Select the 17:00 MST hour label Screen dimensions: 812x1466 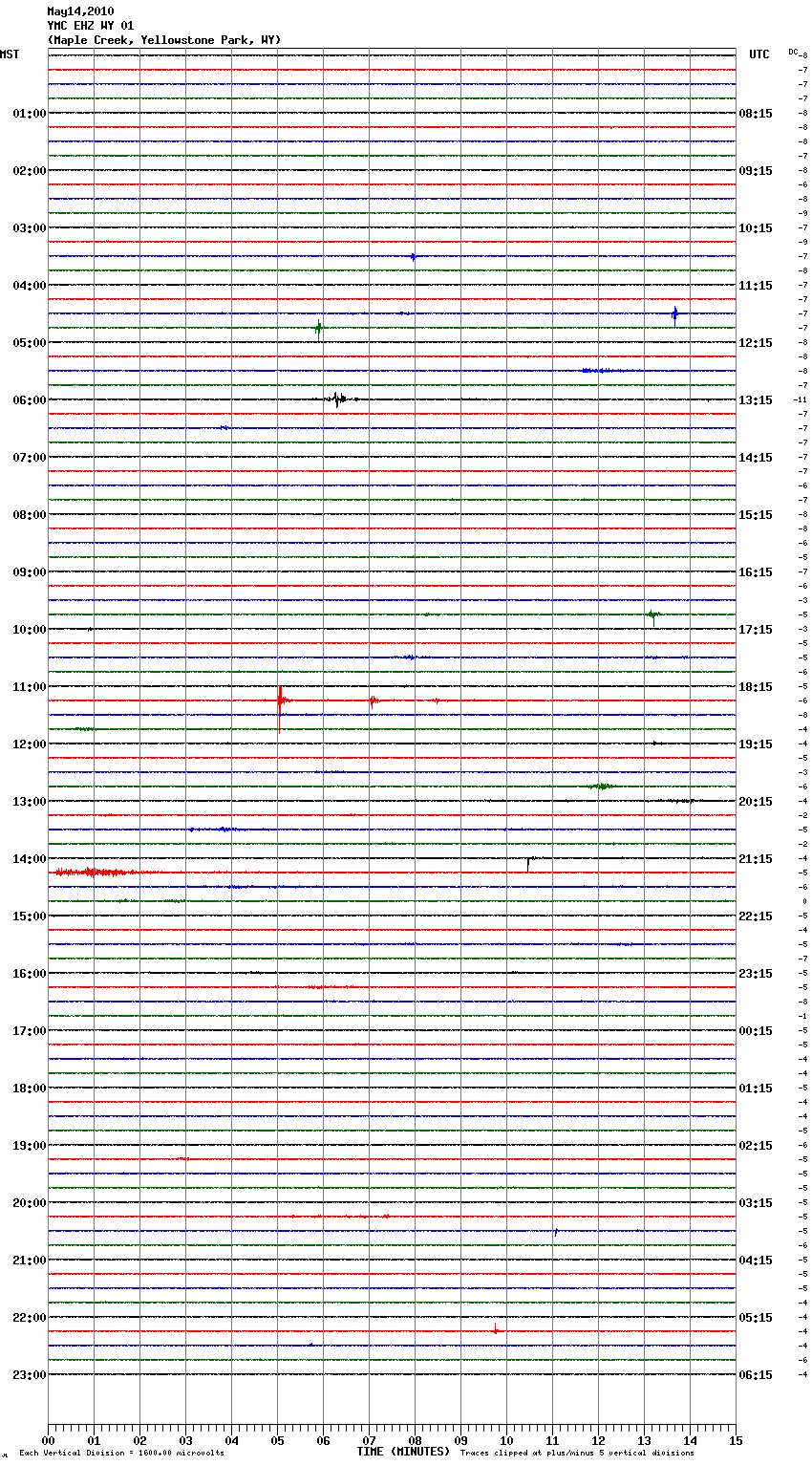point(30,1030)
